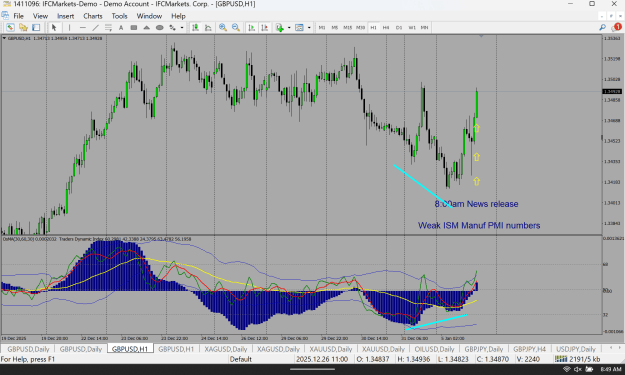The width and height of the screenshot is (625, 375).
Task: Open the File menu
Action: (x=18, y=16)
